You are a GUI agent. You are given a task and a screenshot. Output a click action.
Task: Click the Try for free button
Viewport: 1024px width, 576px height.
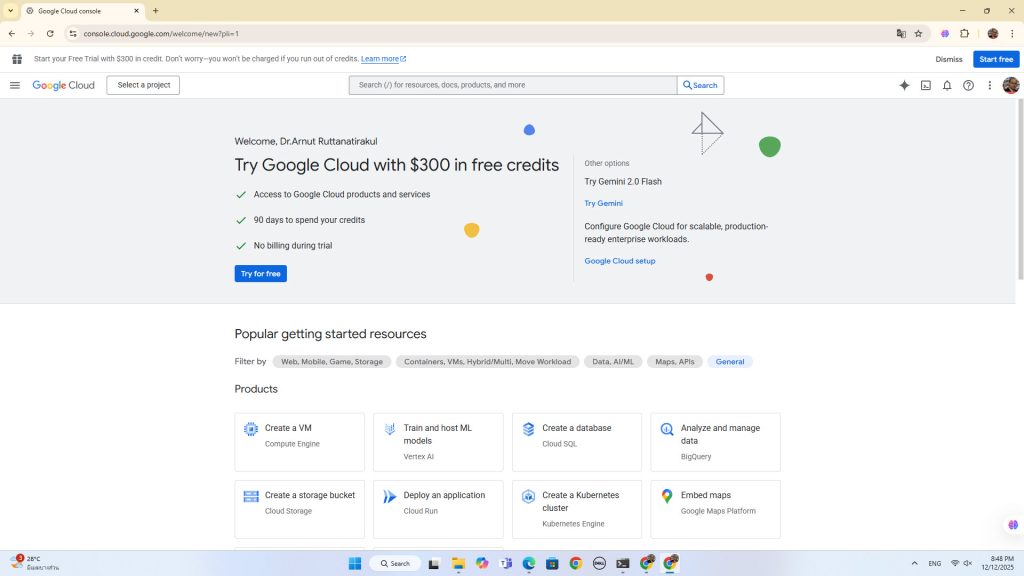(x=260, y=273)
